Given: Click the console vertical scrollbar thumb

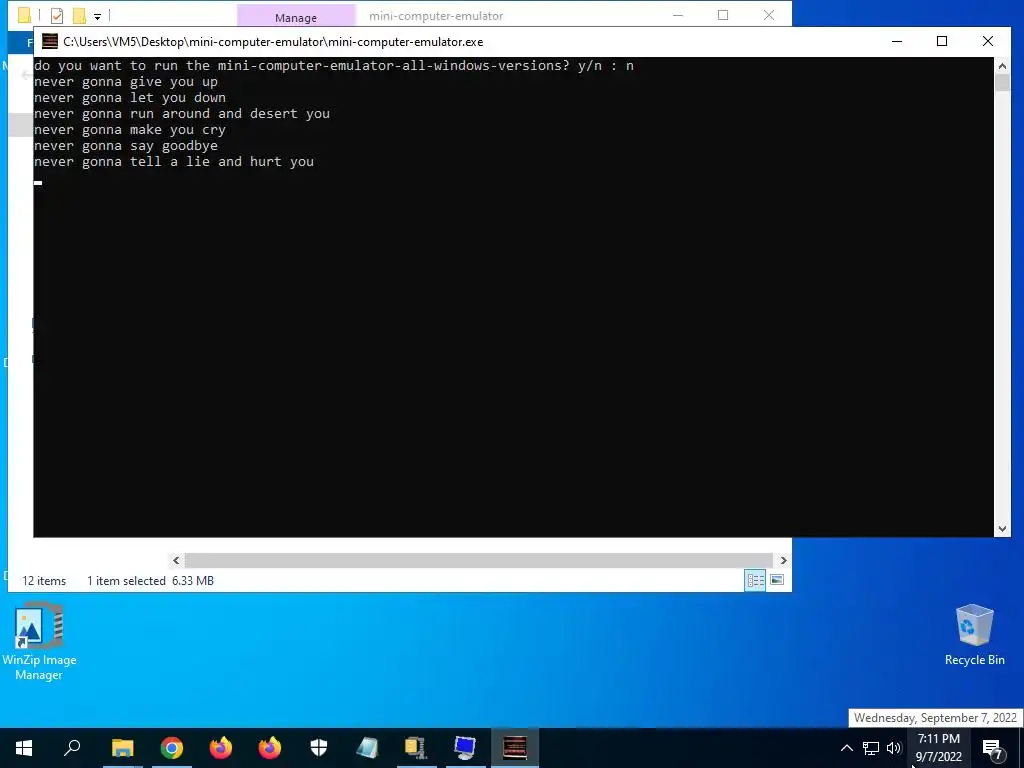Looking at the screenshot, I should point(1002,83).
